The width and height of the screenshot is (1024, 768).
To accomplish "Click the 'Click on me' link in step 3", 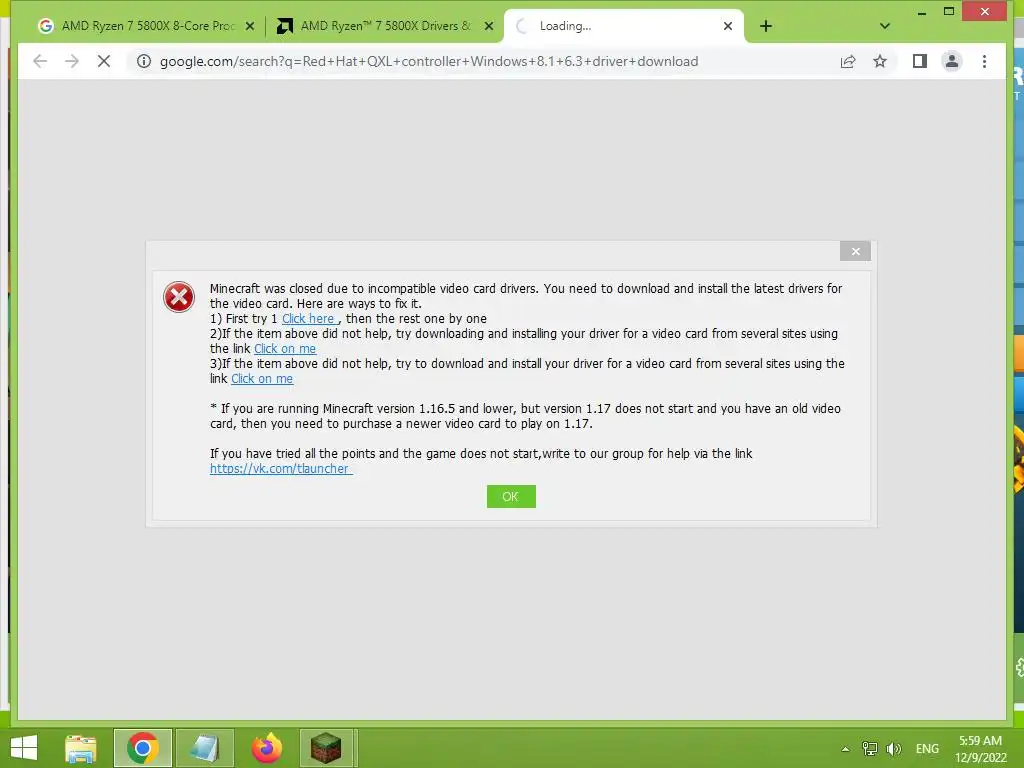I will [x=262, y=379].
